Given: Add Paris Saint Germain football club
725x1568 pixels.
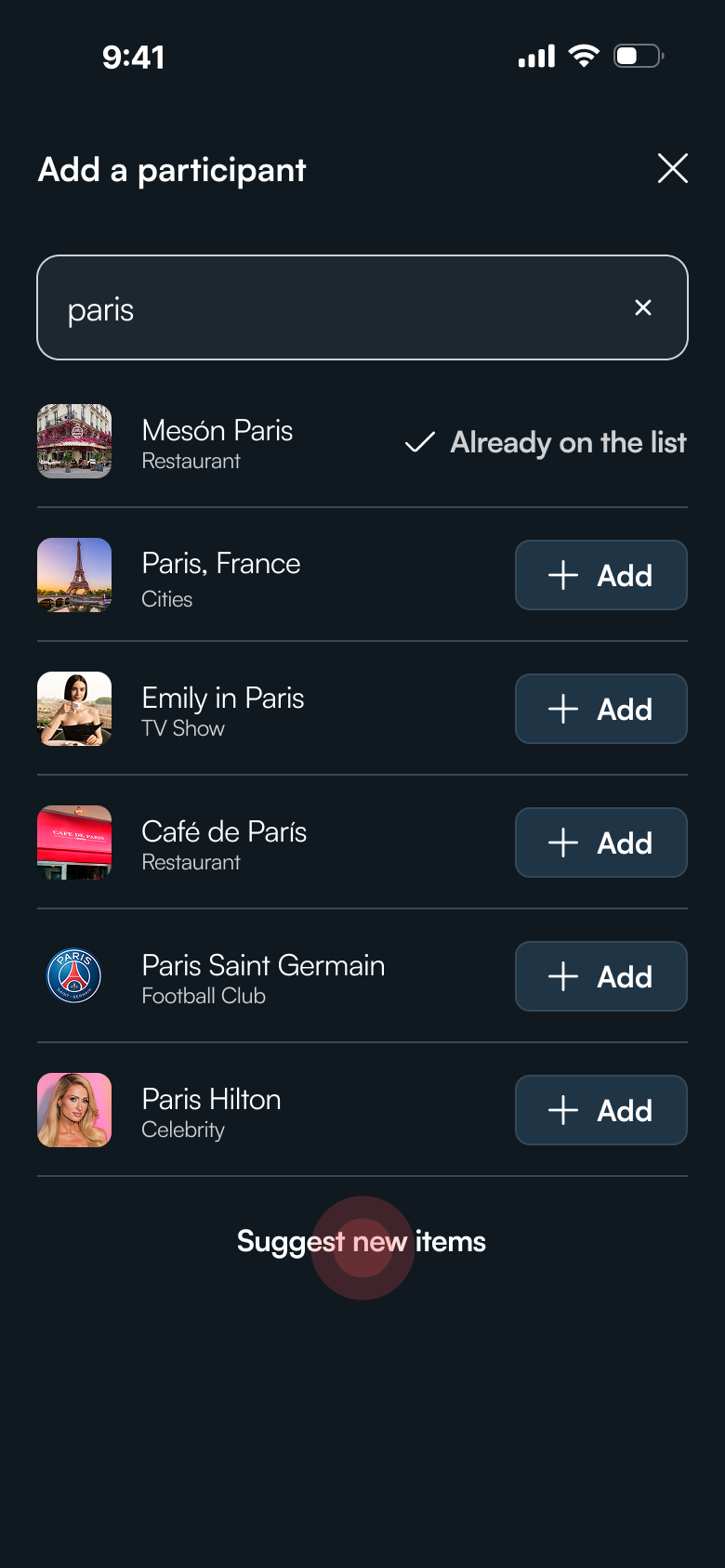Looking at the screenshot, I should point(601,976).
